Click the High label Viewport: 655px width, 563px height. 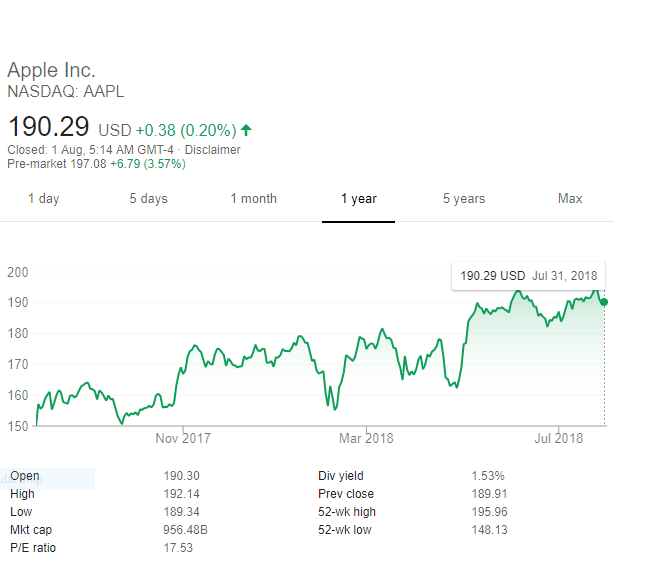tap(22, 494)
